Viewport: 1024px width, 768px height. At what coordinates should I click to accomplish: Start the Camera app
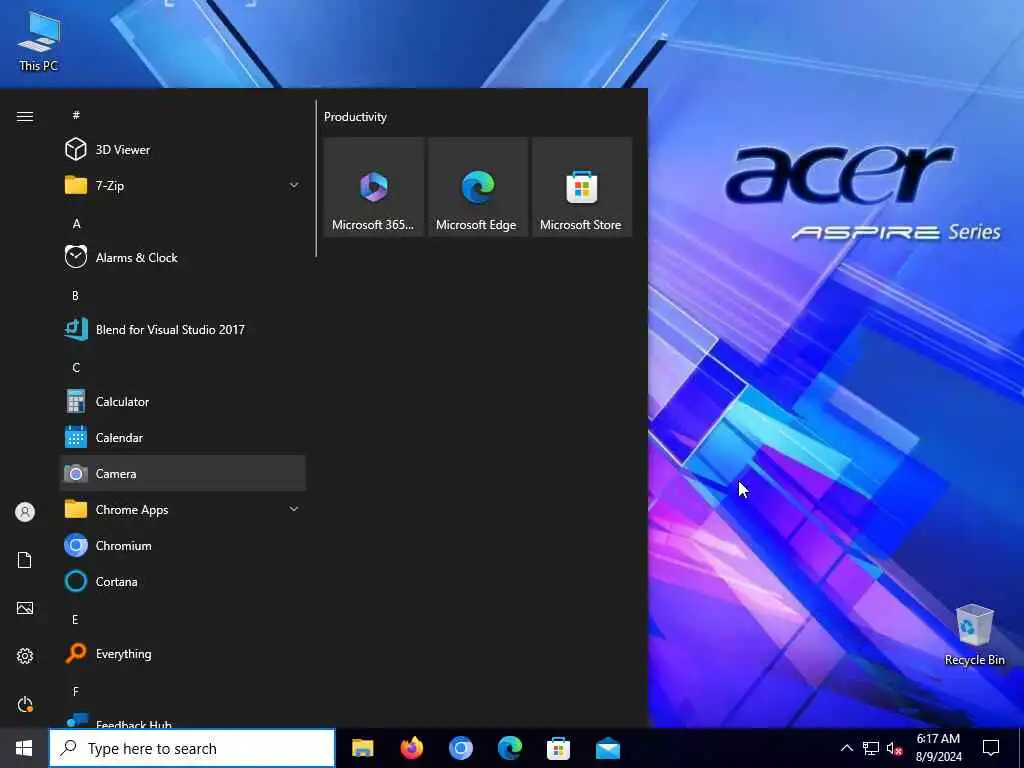pyautogui.click(x=182, y=473)
